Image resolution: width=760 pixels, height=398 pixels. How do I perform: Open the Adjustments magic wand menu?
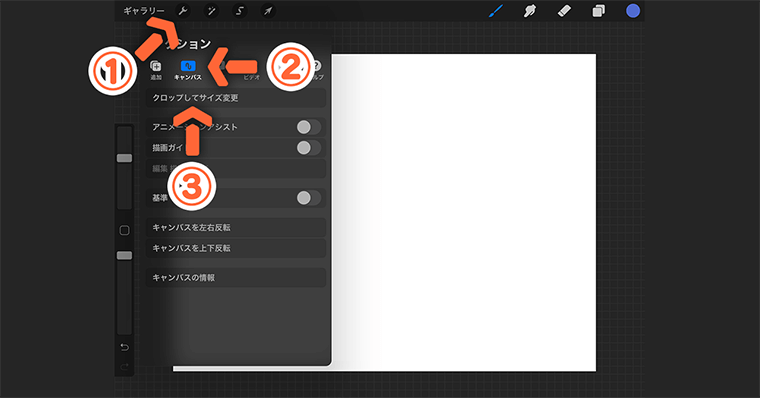[x=211, y=11]
